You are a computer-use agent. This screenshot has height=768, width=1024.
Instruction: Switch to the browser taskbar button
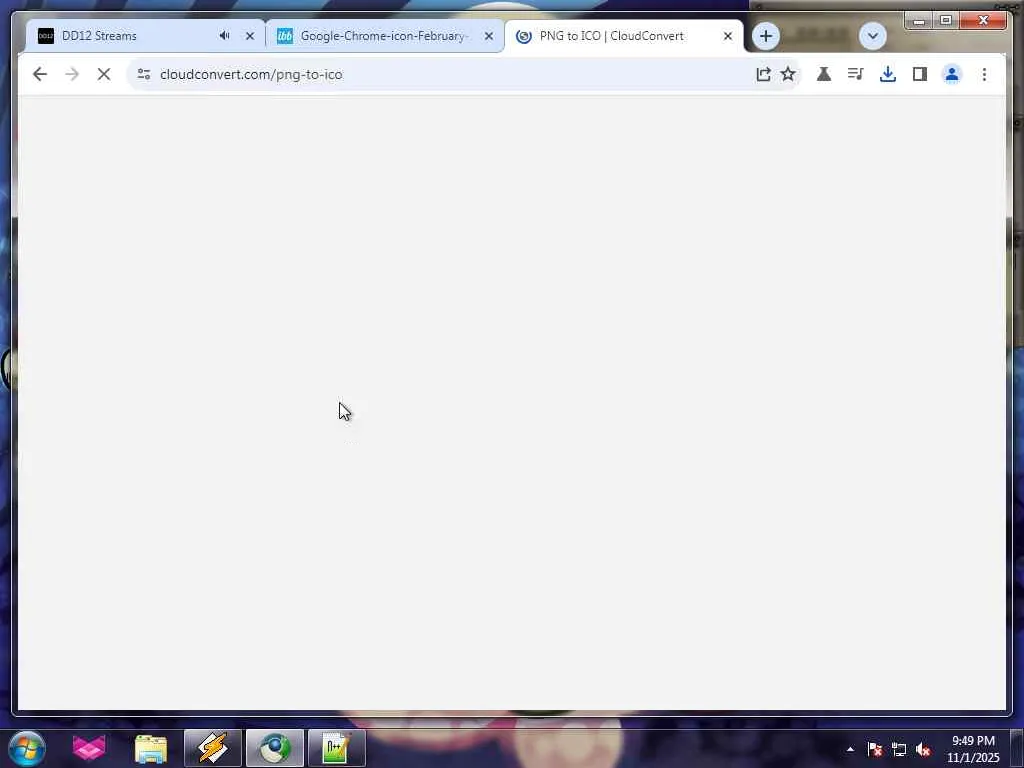[275, 748]
